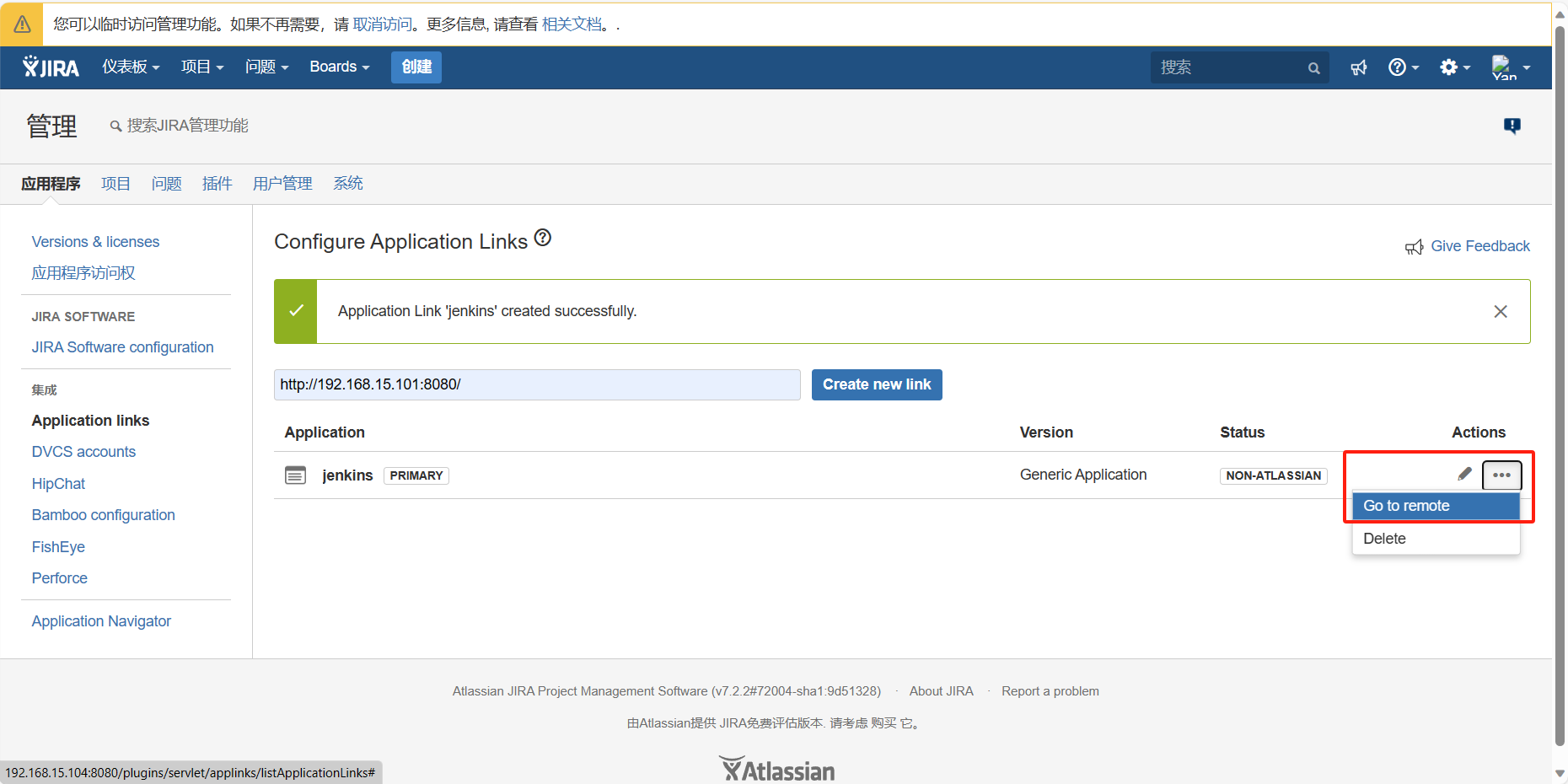Focus the 搜索 quick search field
1568x784 pixels.
[x=1239, y=67]
